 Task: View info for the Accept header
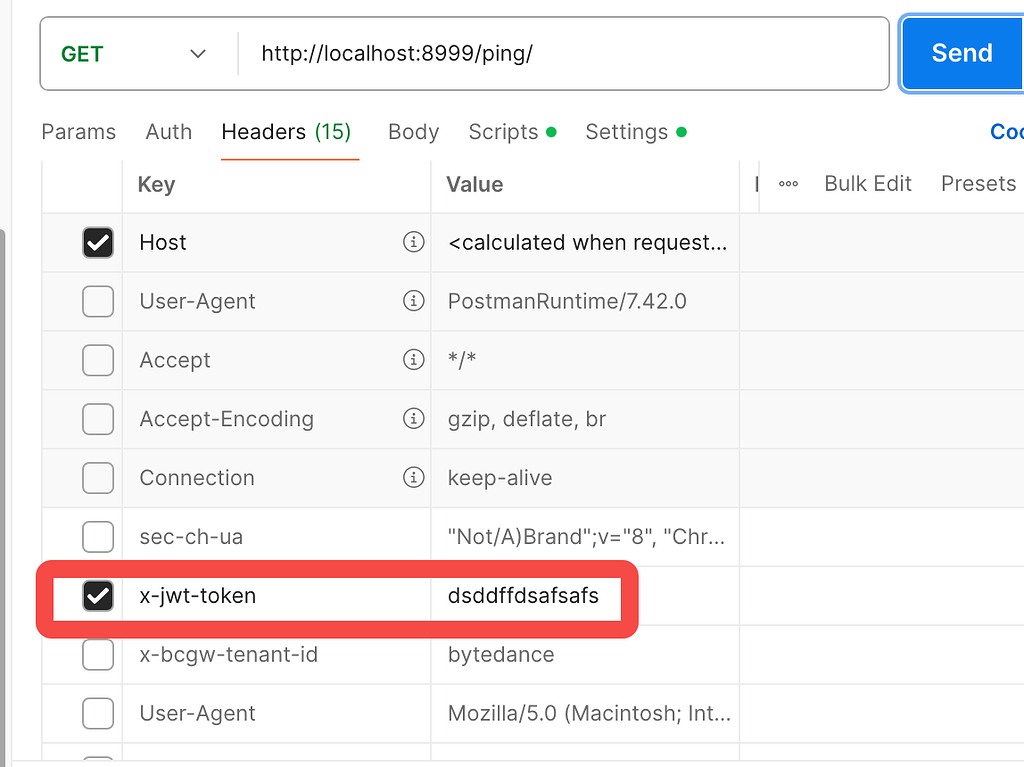pos(413,360)
